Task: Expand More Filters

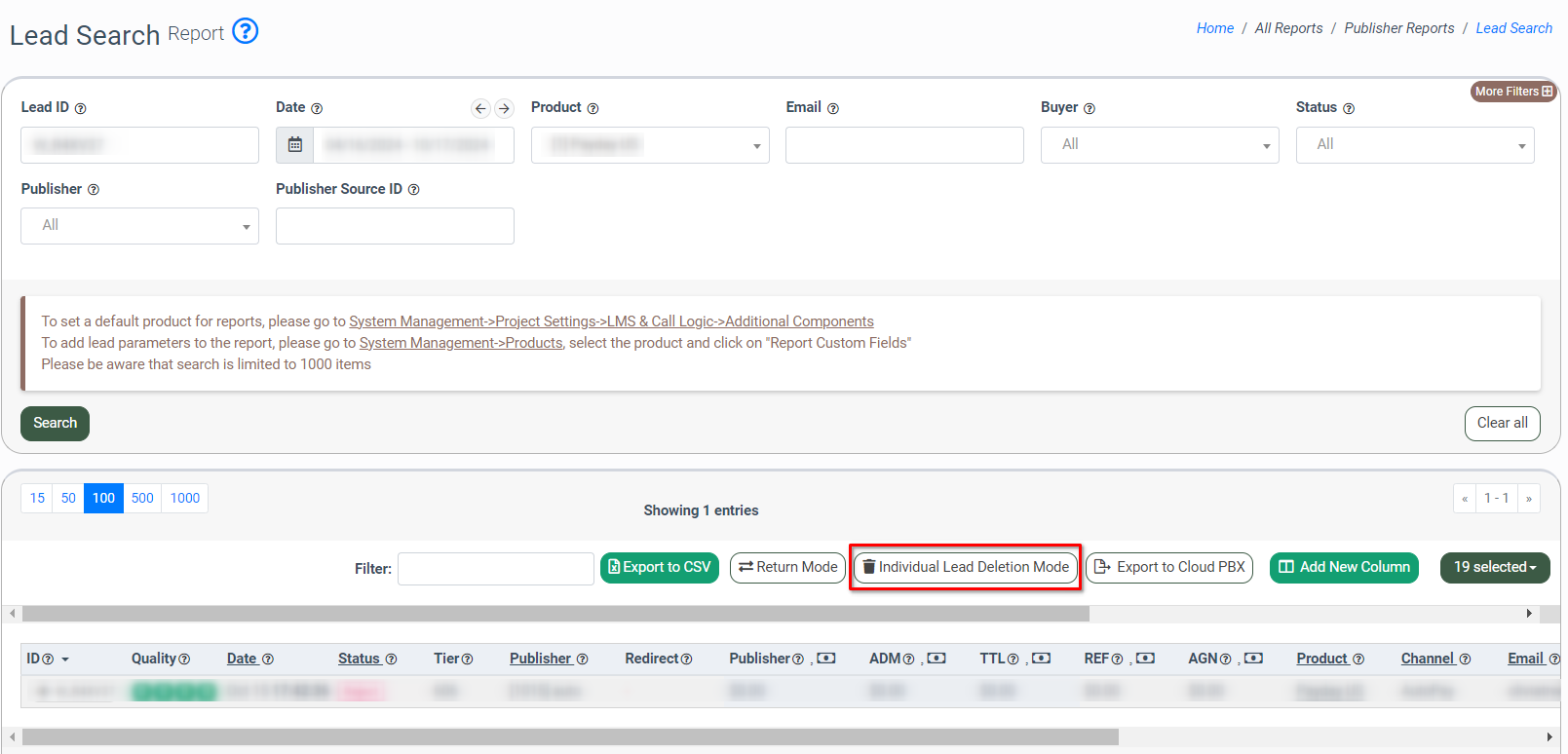Action: [x=1512, y=92]
